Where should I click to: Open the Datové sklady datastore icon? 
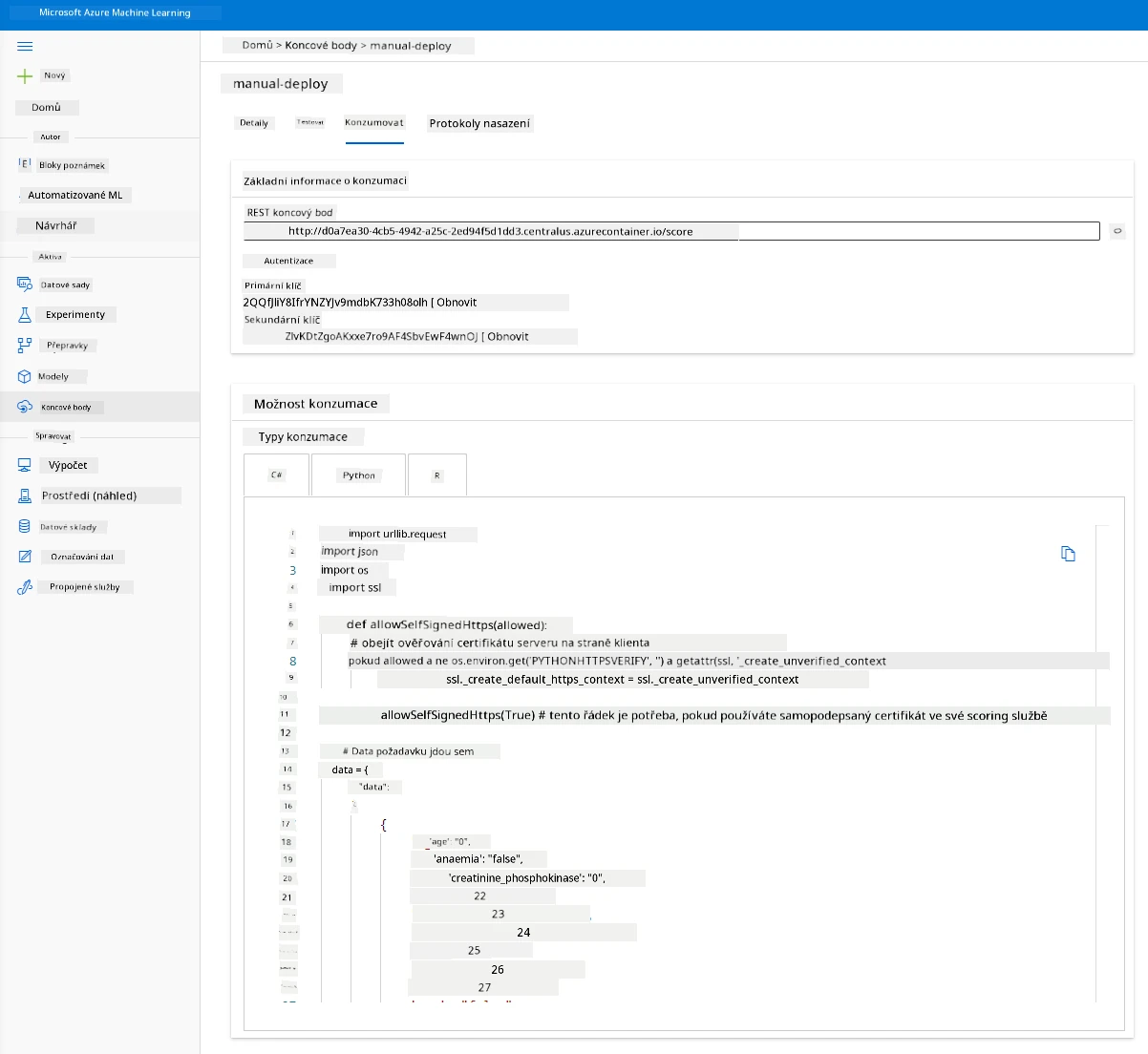[x=25, y=526]
